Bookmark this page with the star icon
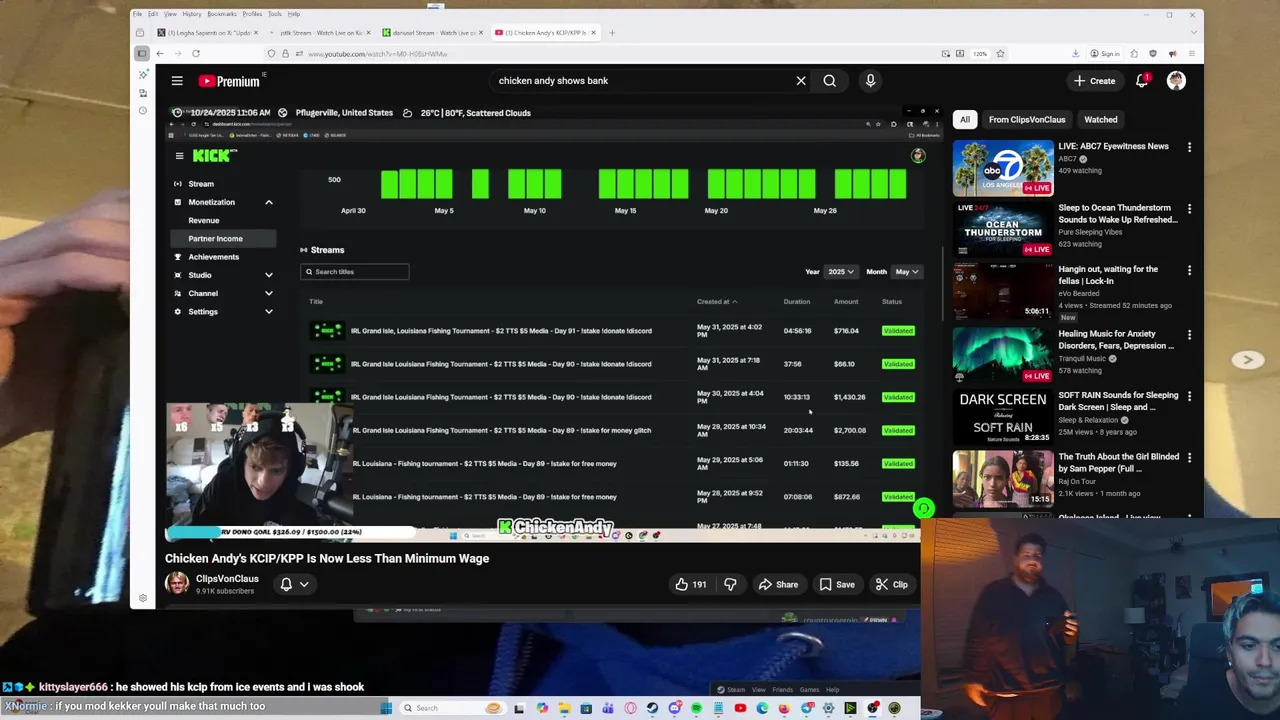1280x720 pixels. point(1000,53)
